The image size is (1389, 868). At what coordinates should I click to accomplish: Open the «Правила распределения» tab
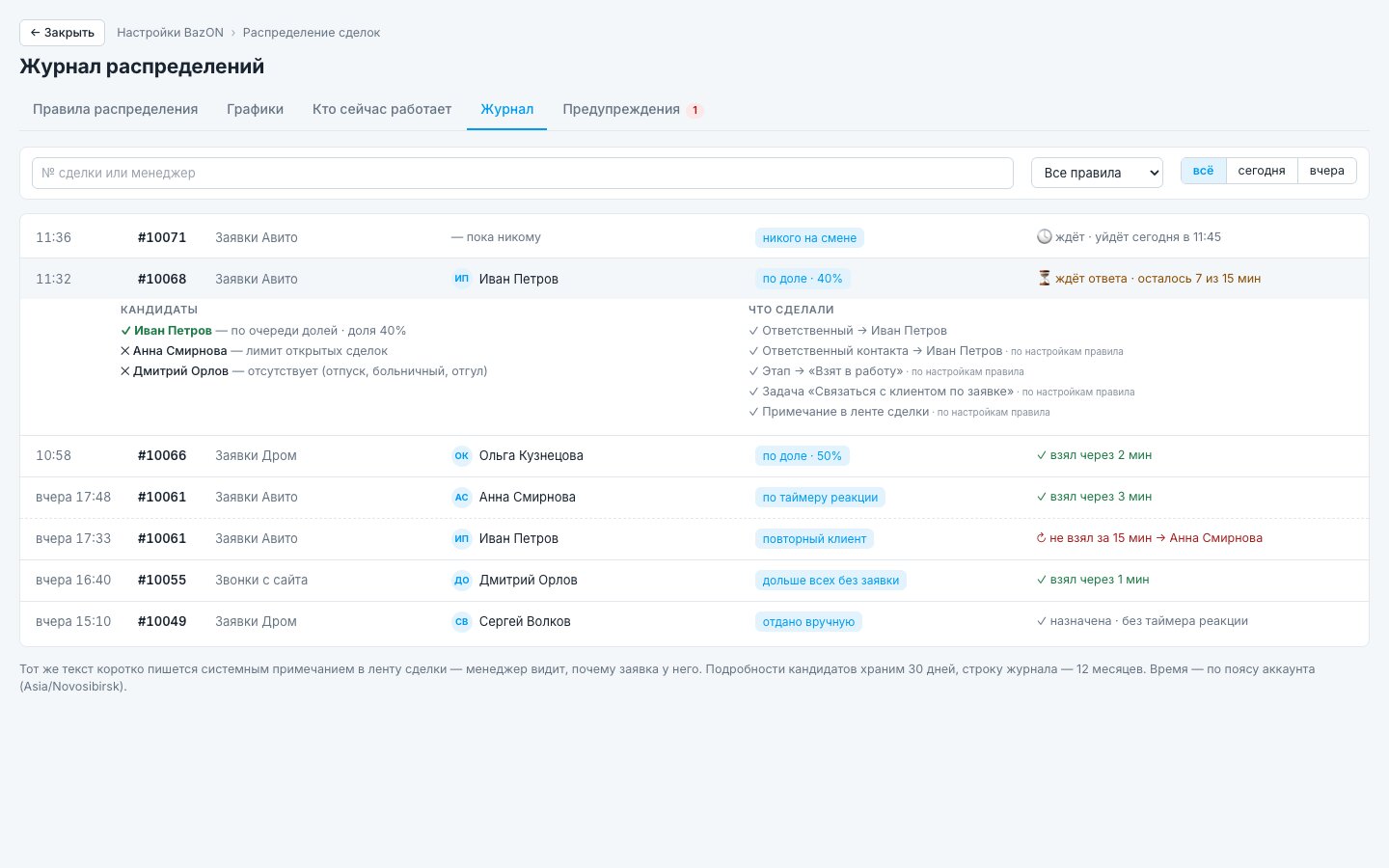pos(116,109)
